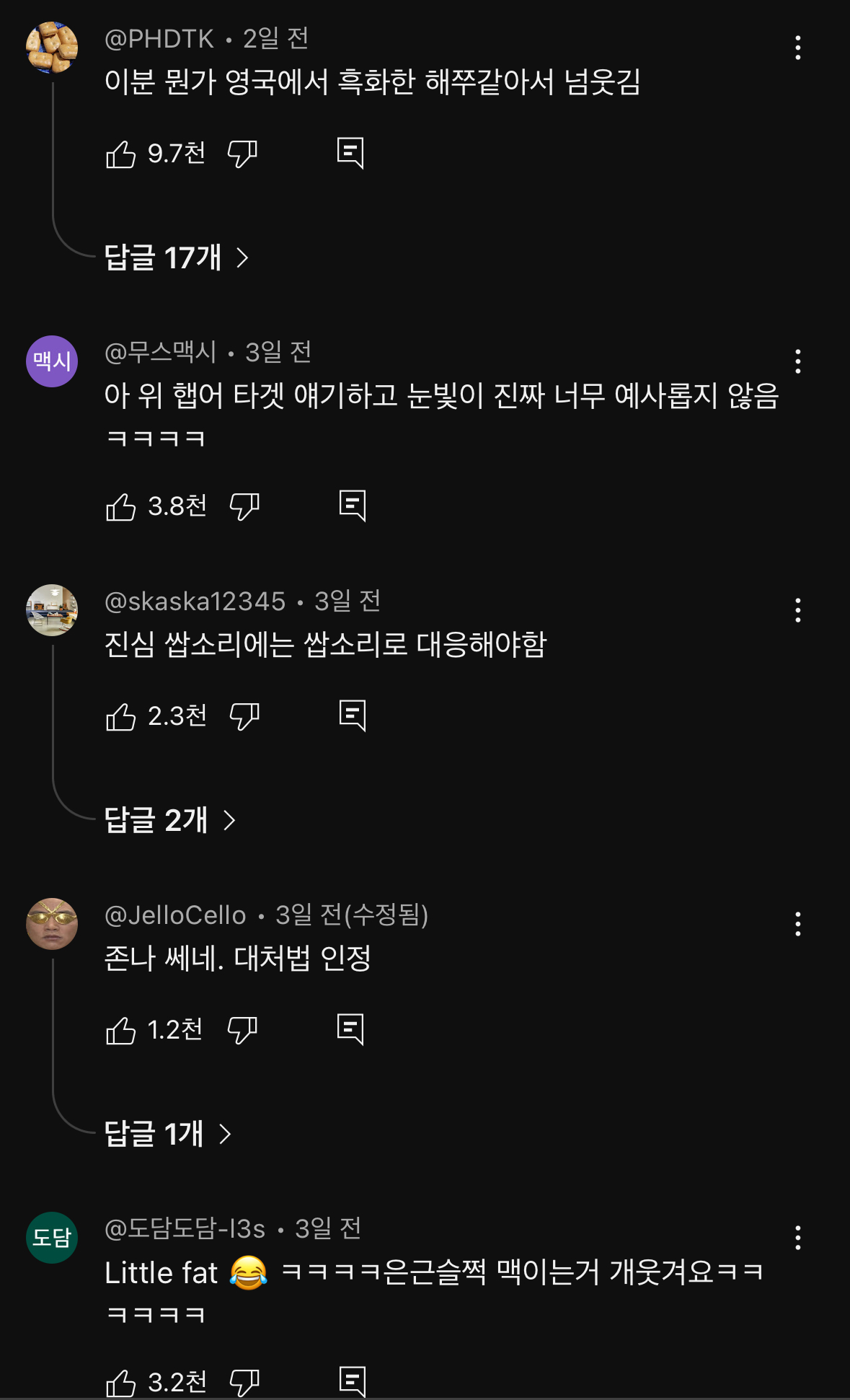Open the @skaska12345 channel link
Screen dimensions: 850x1400
coord(195,601)
